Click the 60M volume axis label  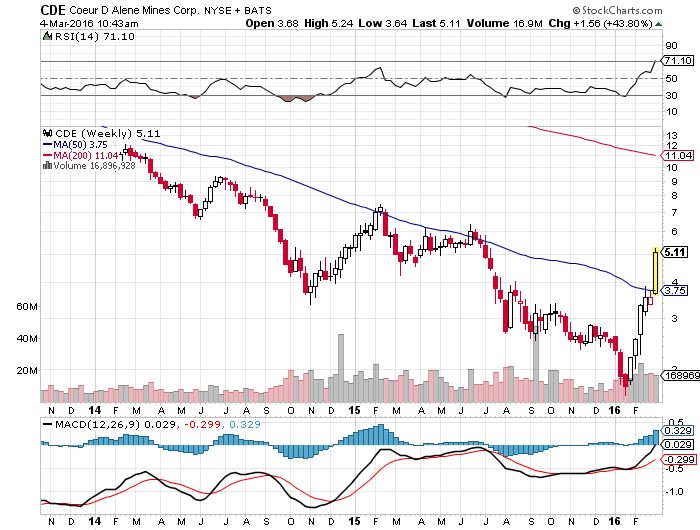coord(27,307)
